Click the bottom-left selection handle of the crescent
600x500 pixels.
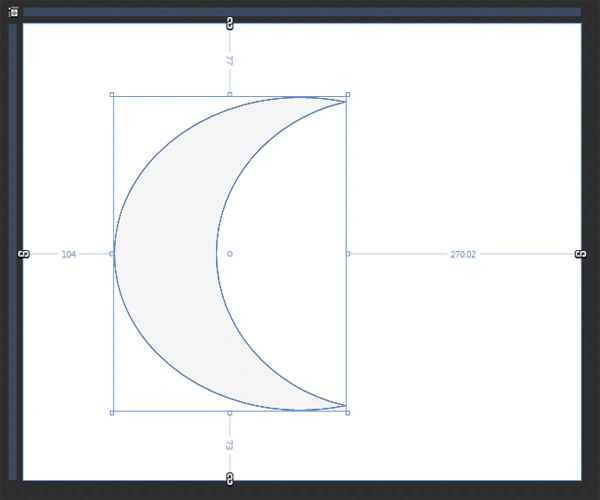112,413
